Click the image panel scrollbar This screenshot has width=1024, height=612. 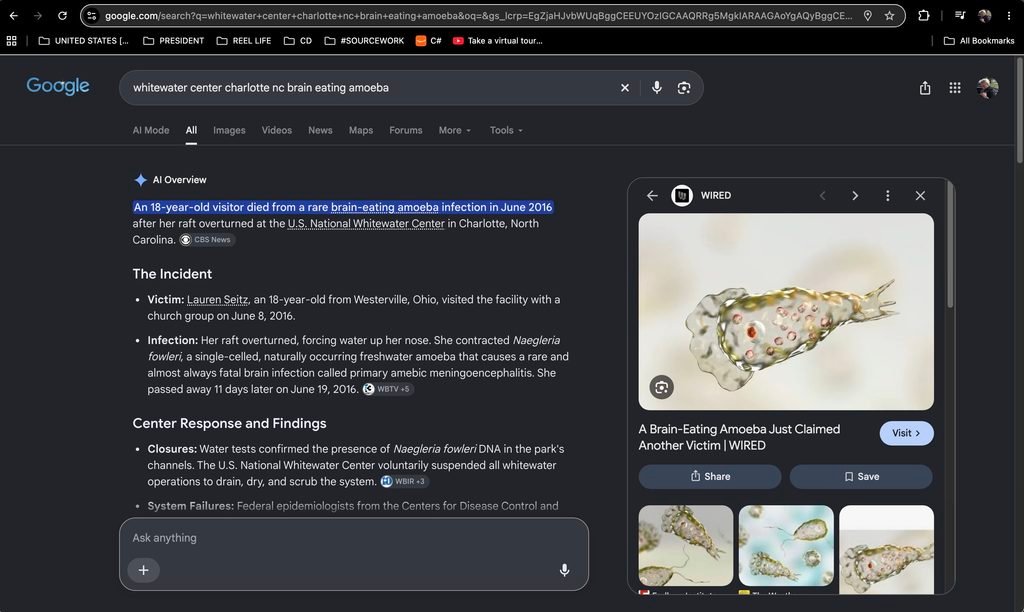coord(950,245)
